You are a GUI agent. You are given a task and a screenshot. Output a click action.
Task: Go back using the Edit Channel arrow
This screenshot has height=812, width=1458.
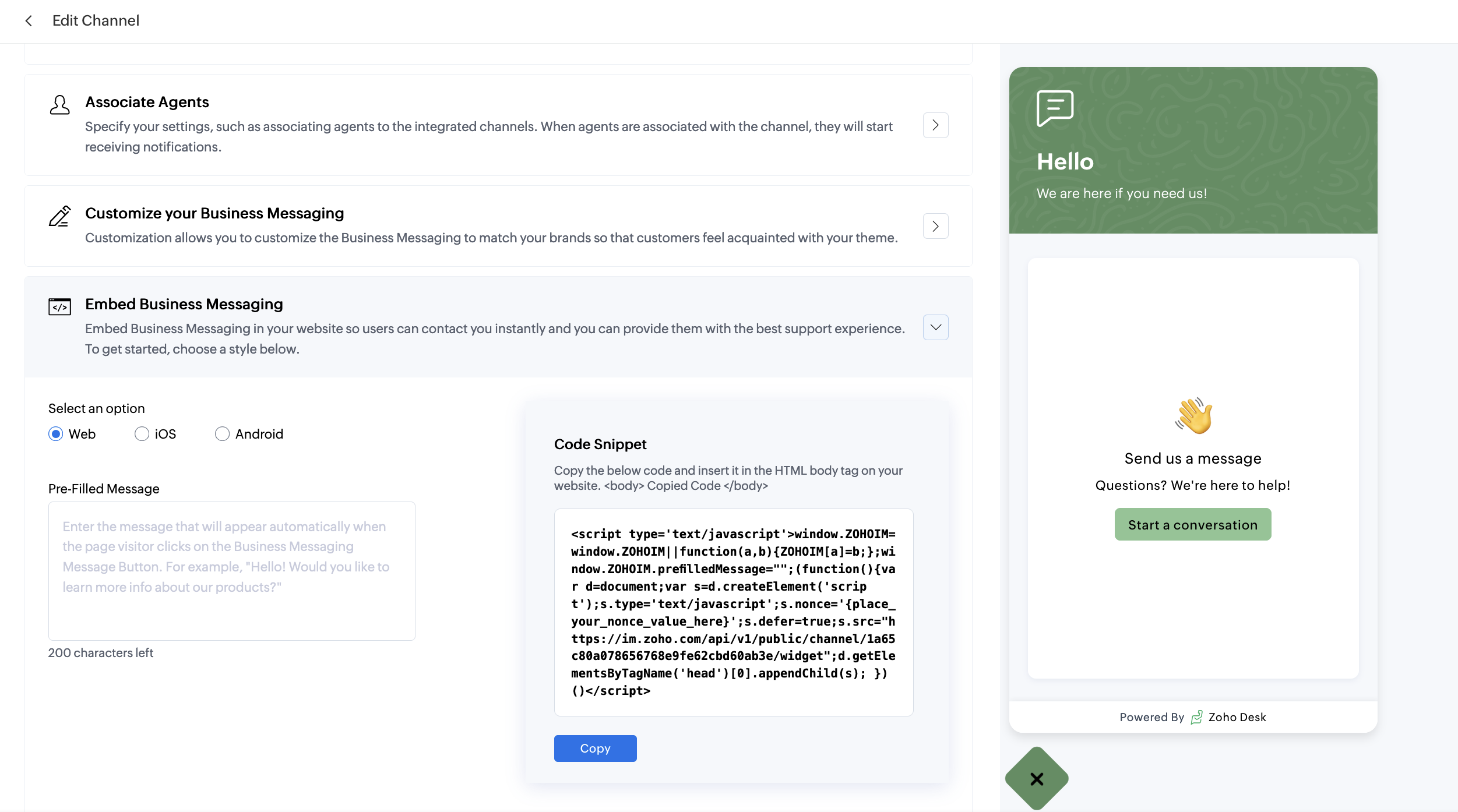click(29, 21)
